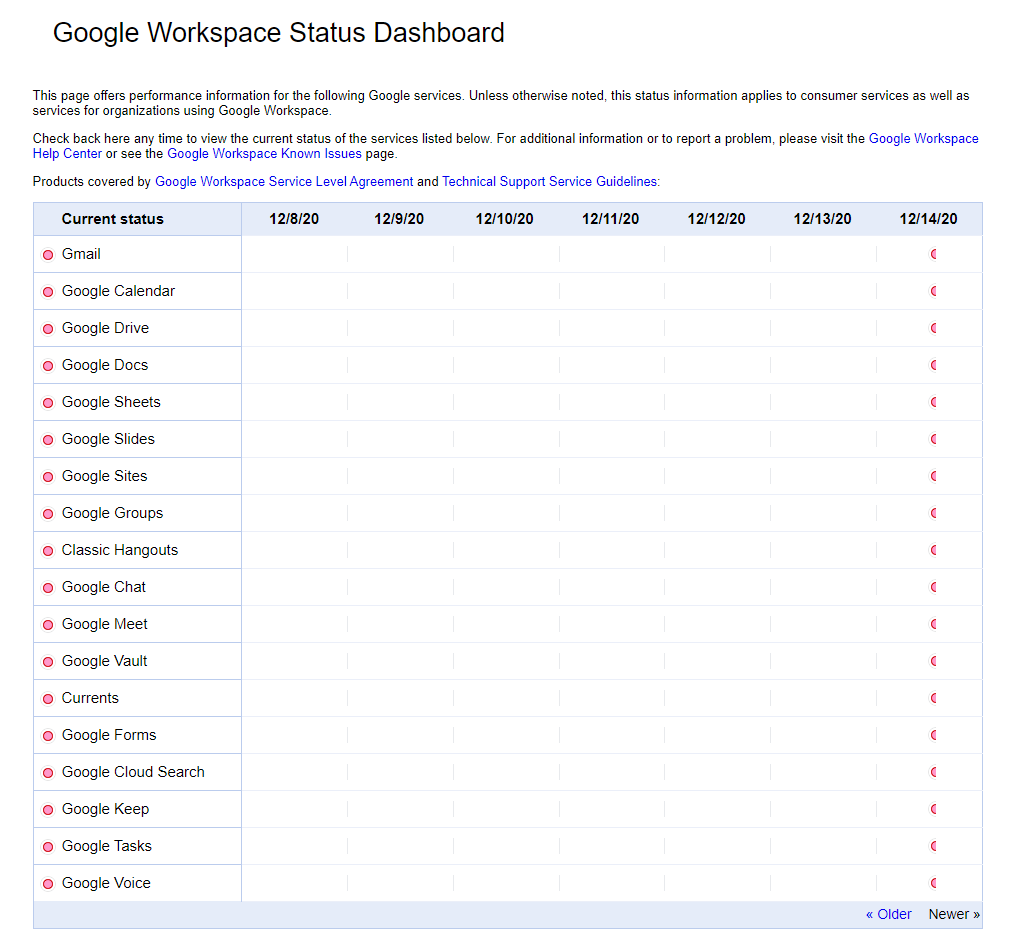The width and height of the screenshot is (1020, 947).
Task: Click the 12/12/20 column header
Action: tap(716, 219)
